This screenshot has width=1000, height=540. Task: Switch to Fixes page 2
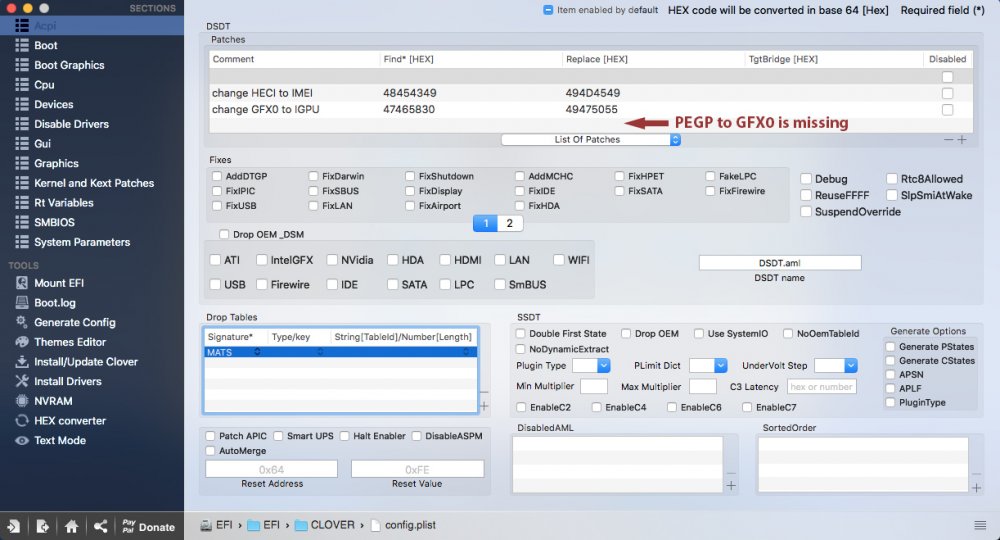point(510,223)
